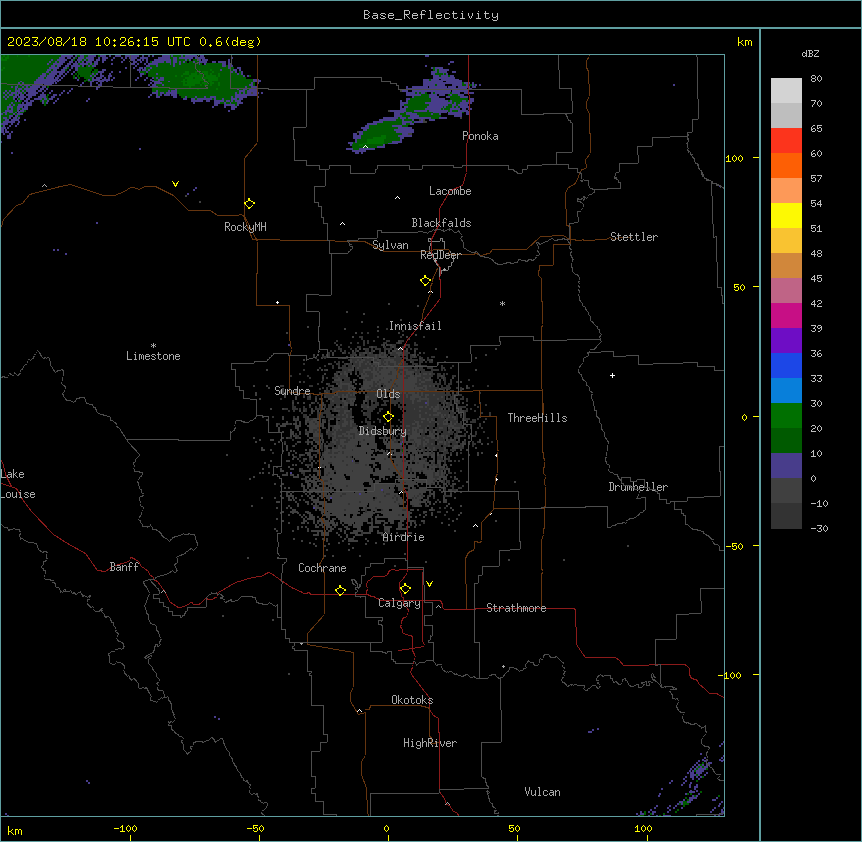
Task: Select the Limestone label
Action: click(x=153, y=356)
